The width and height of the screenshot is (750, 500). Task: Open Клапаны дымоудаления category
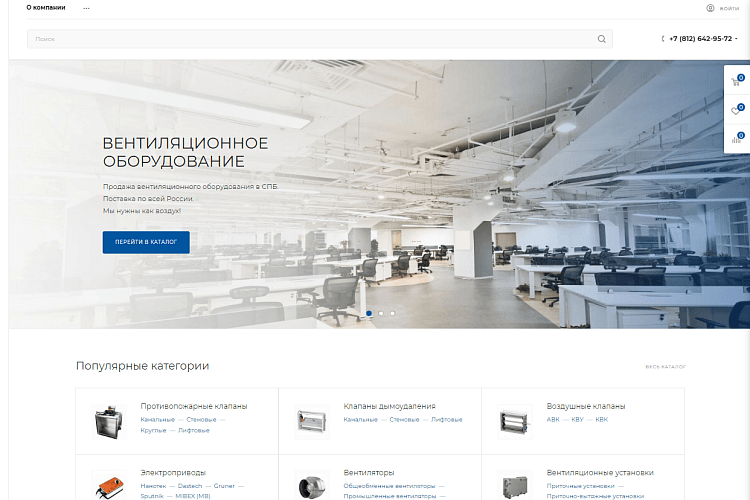pos(389,406)
